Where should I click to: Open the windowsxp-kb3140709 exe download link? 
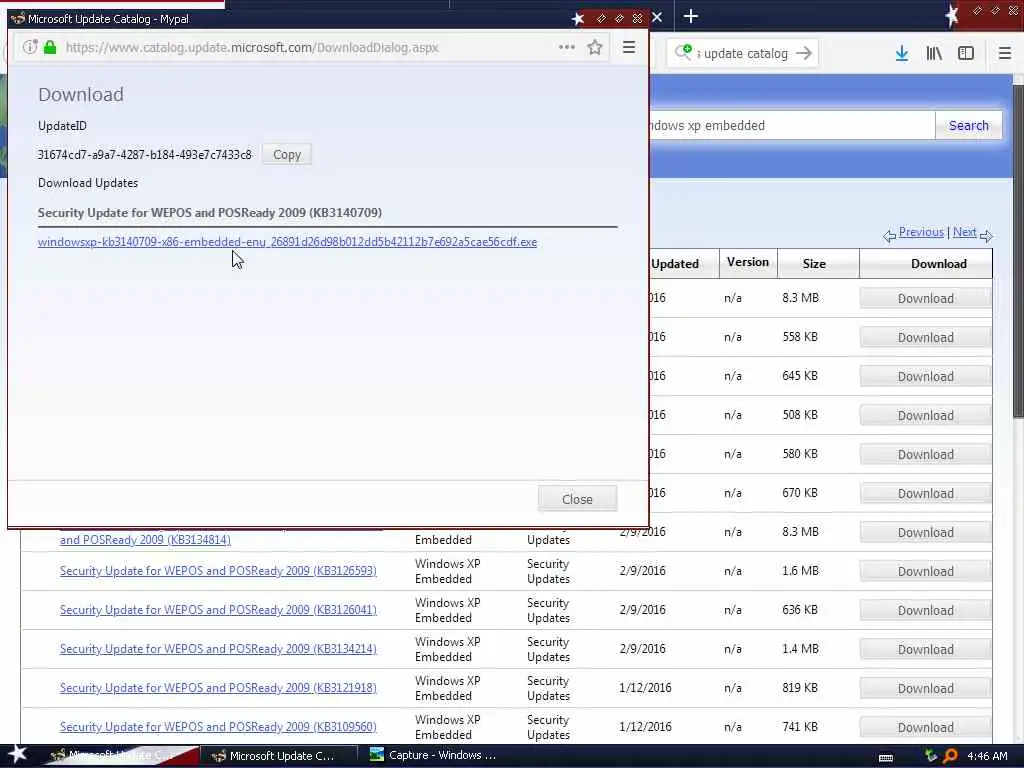pyautogui.click(x=287, y=242)
